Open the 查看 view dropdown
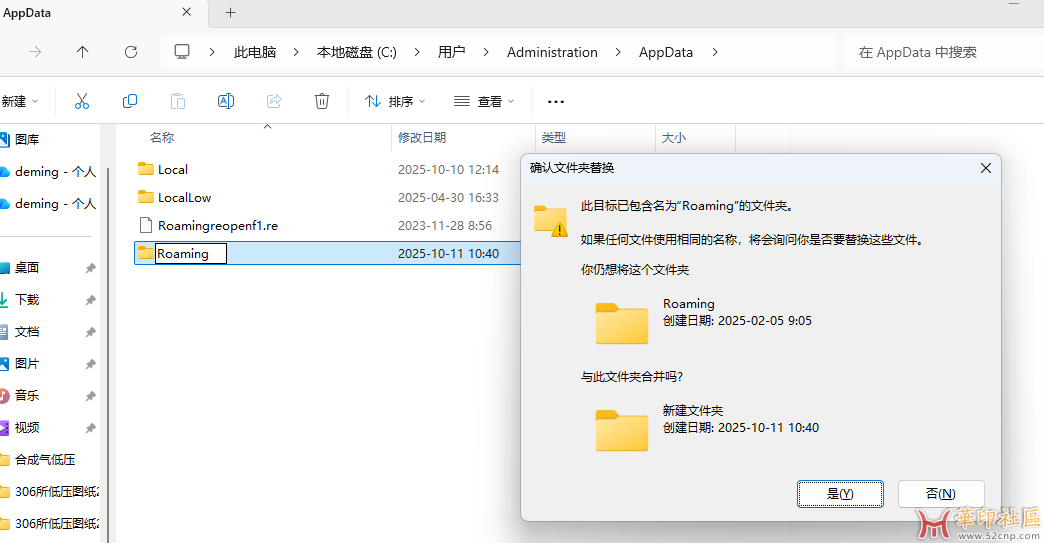1044x543 pixels. click(484, 101)
